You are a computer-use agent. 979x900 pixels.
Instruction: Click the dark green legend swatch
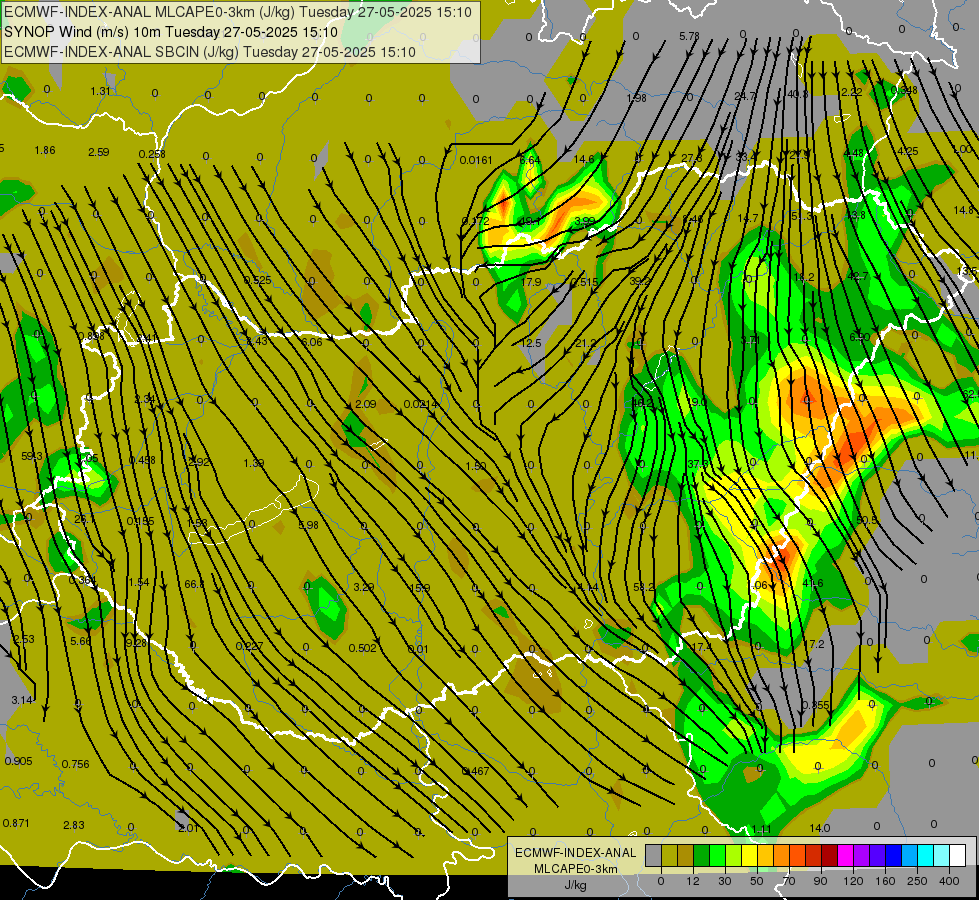[x=702, y=855]
